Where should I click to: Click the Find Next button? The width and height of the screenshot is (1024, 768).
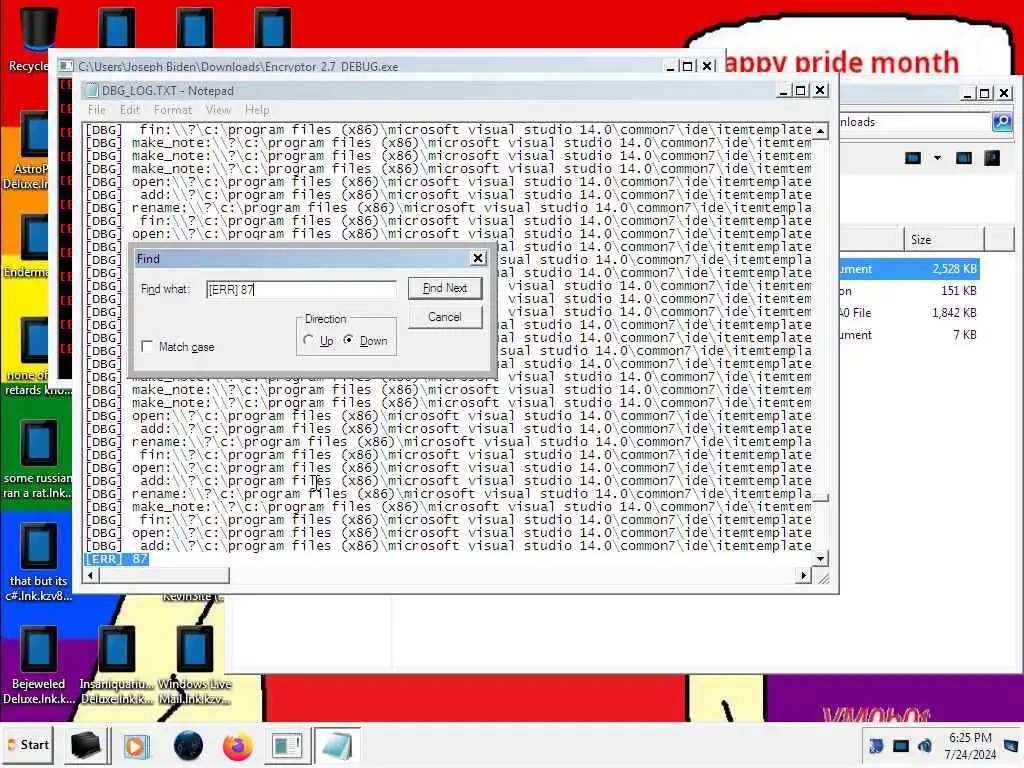point(445,288)
